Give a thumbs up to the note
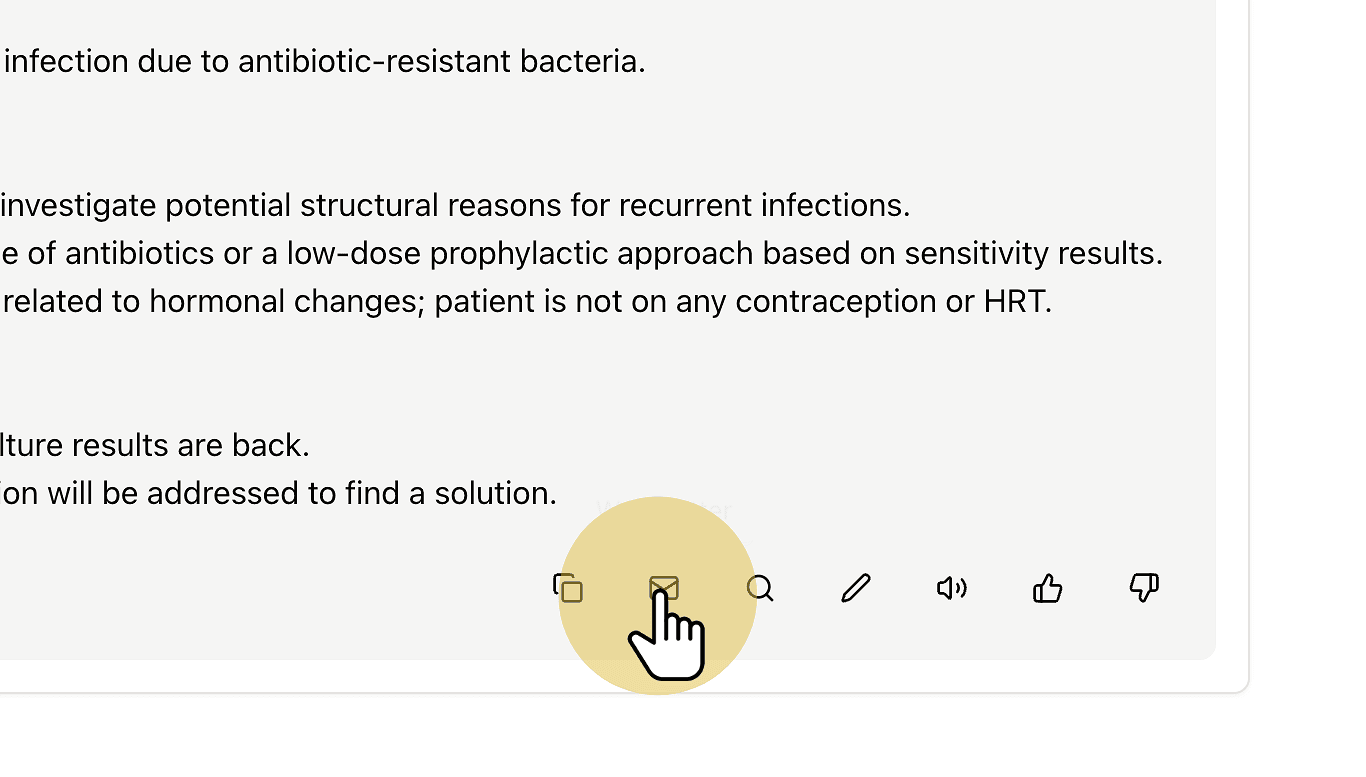This screenshot has height=777, width=1366. [1048, 588]
